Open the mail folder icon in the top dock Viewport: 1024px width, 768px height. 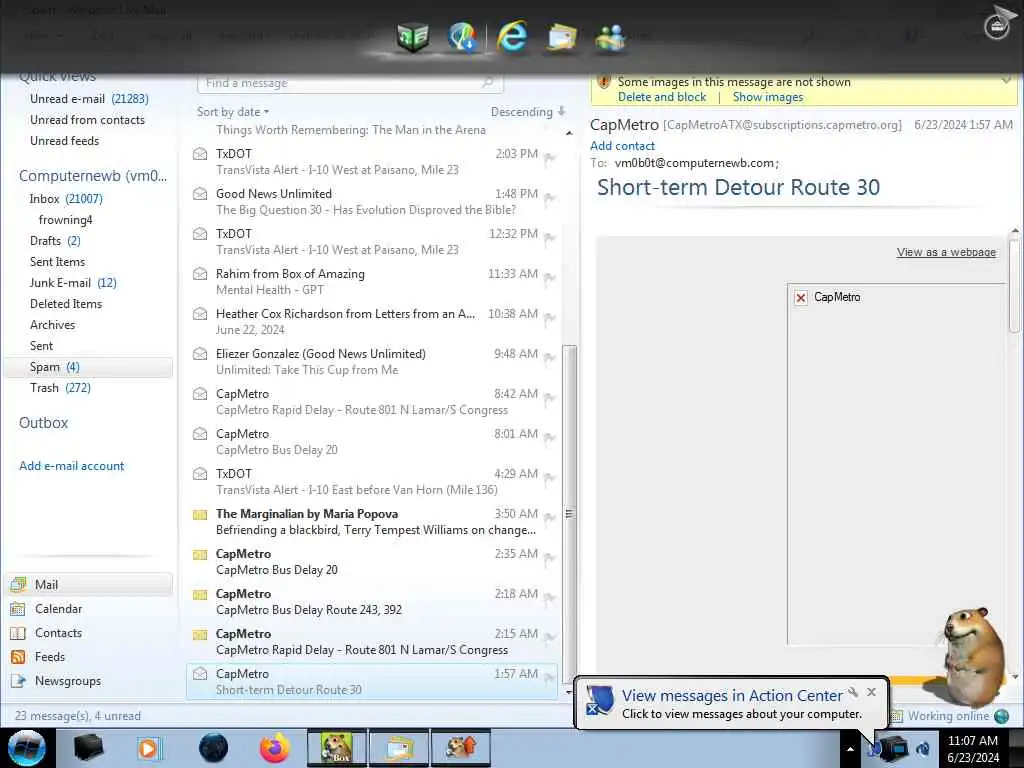tap(562, 37)
